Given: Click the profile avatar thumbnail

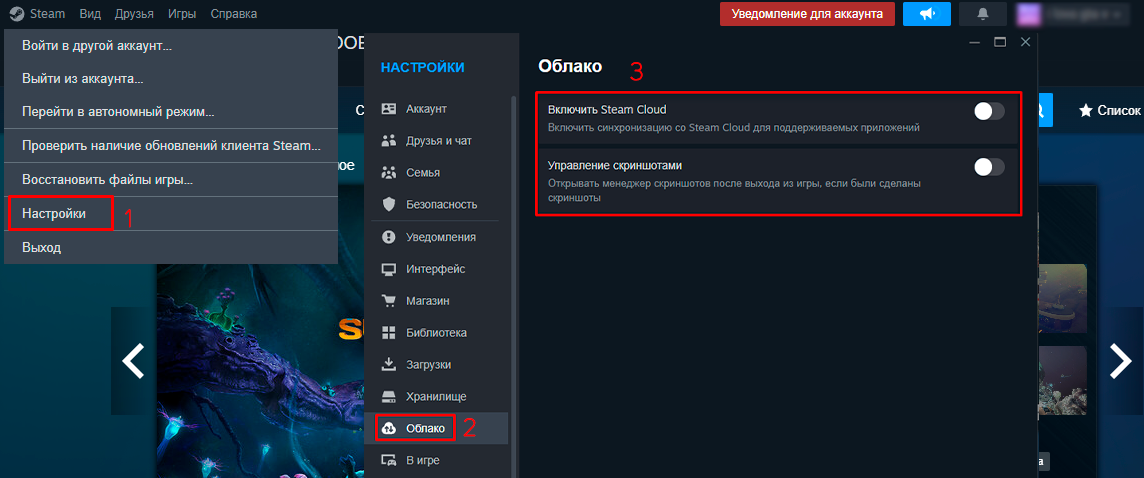Looking at the screenshot, I should click(x=1029, y=14).
